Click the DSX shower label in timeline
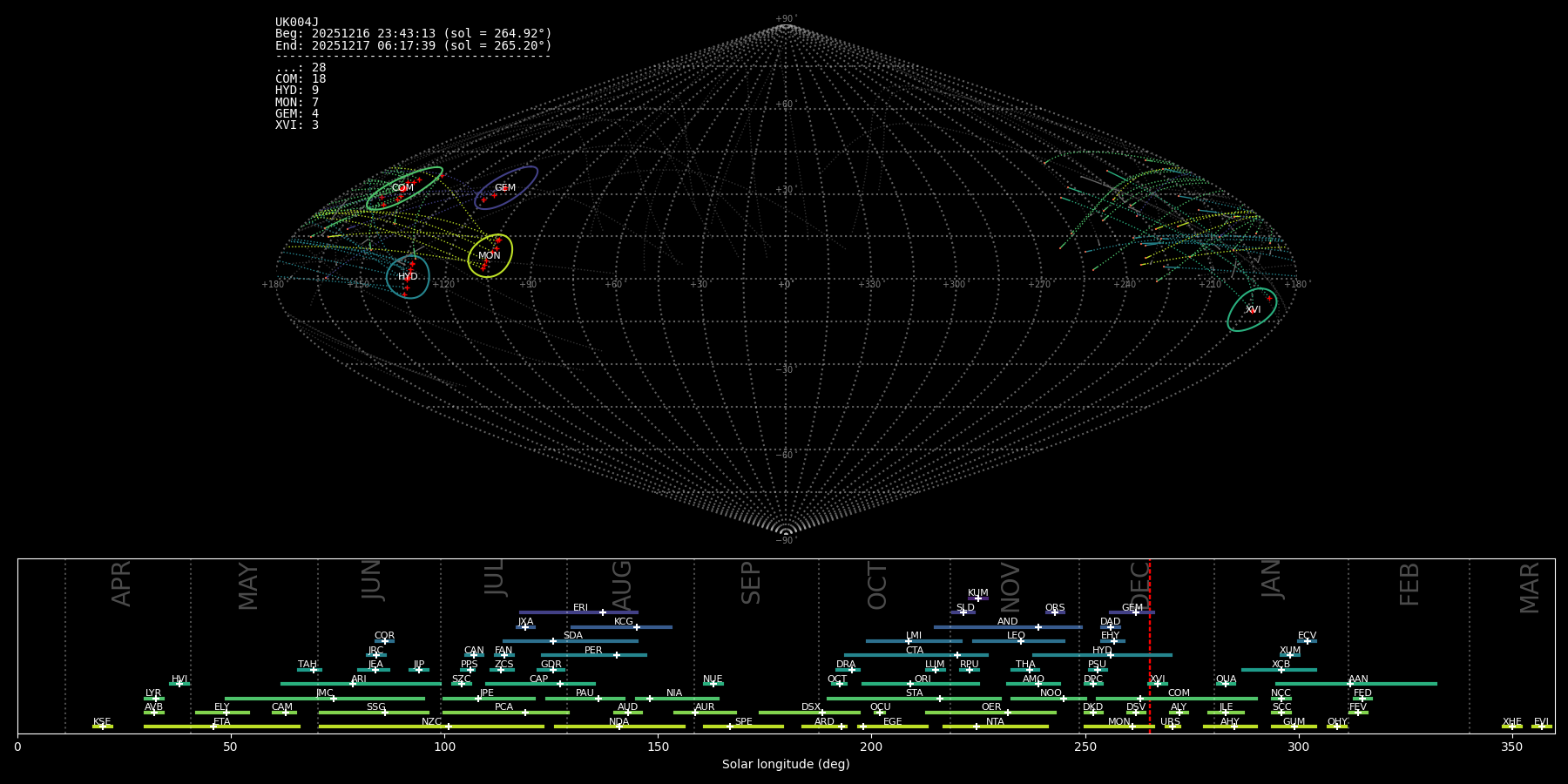This screenshot has width=1568, height=784. coord(811,707)
